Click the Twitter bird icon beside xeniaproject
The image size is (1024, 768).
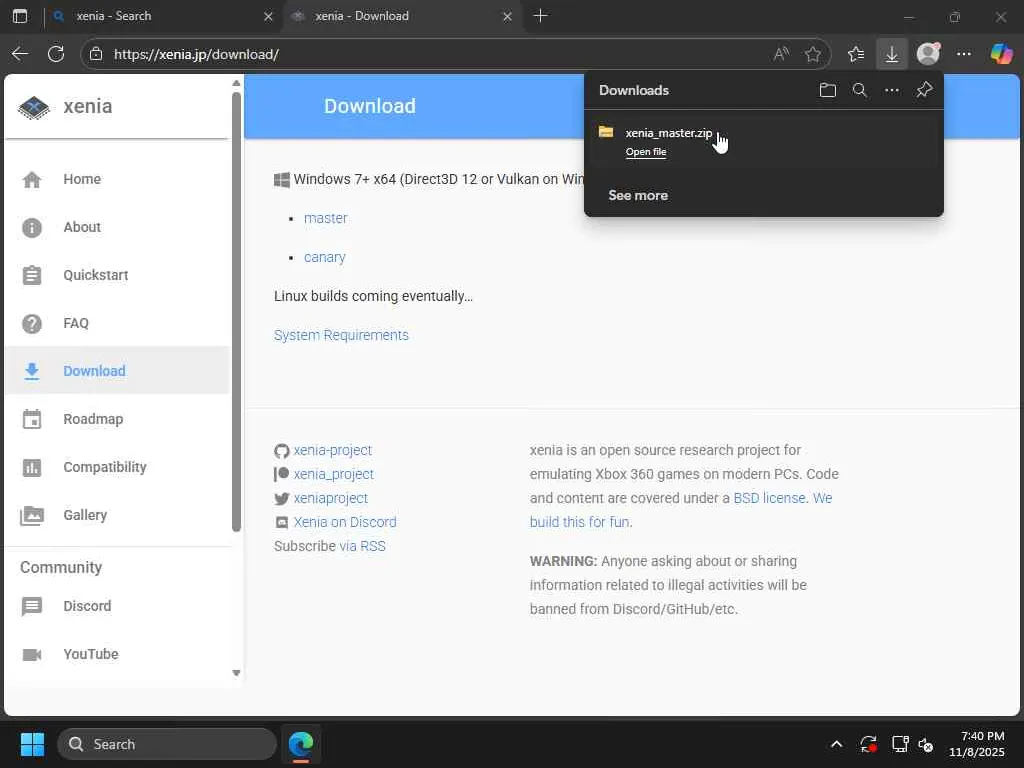[281, 498]
